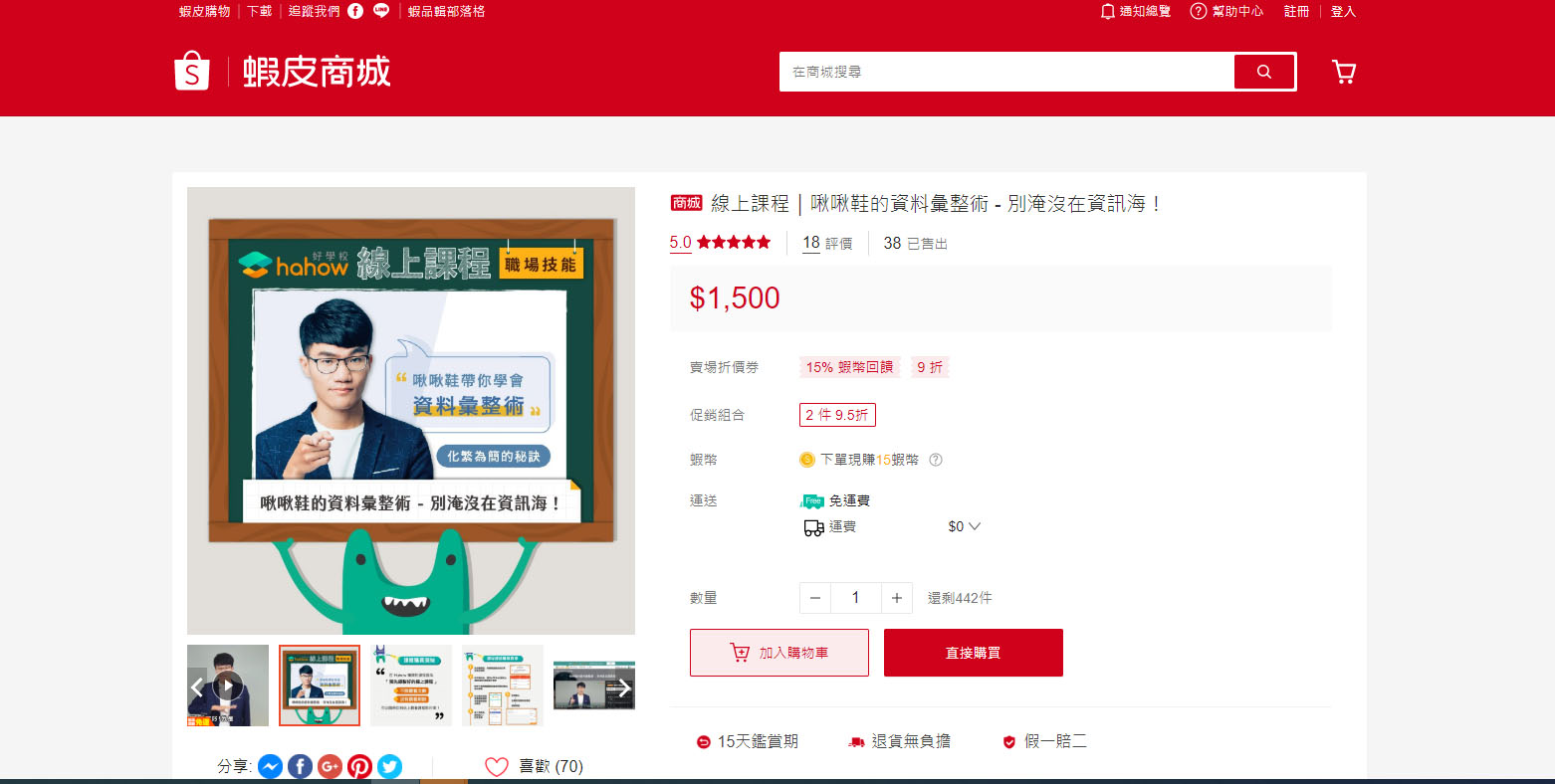The image size is (1555, 784).
Task: Share product on Google Plus
Action: (x=330, y=766)
